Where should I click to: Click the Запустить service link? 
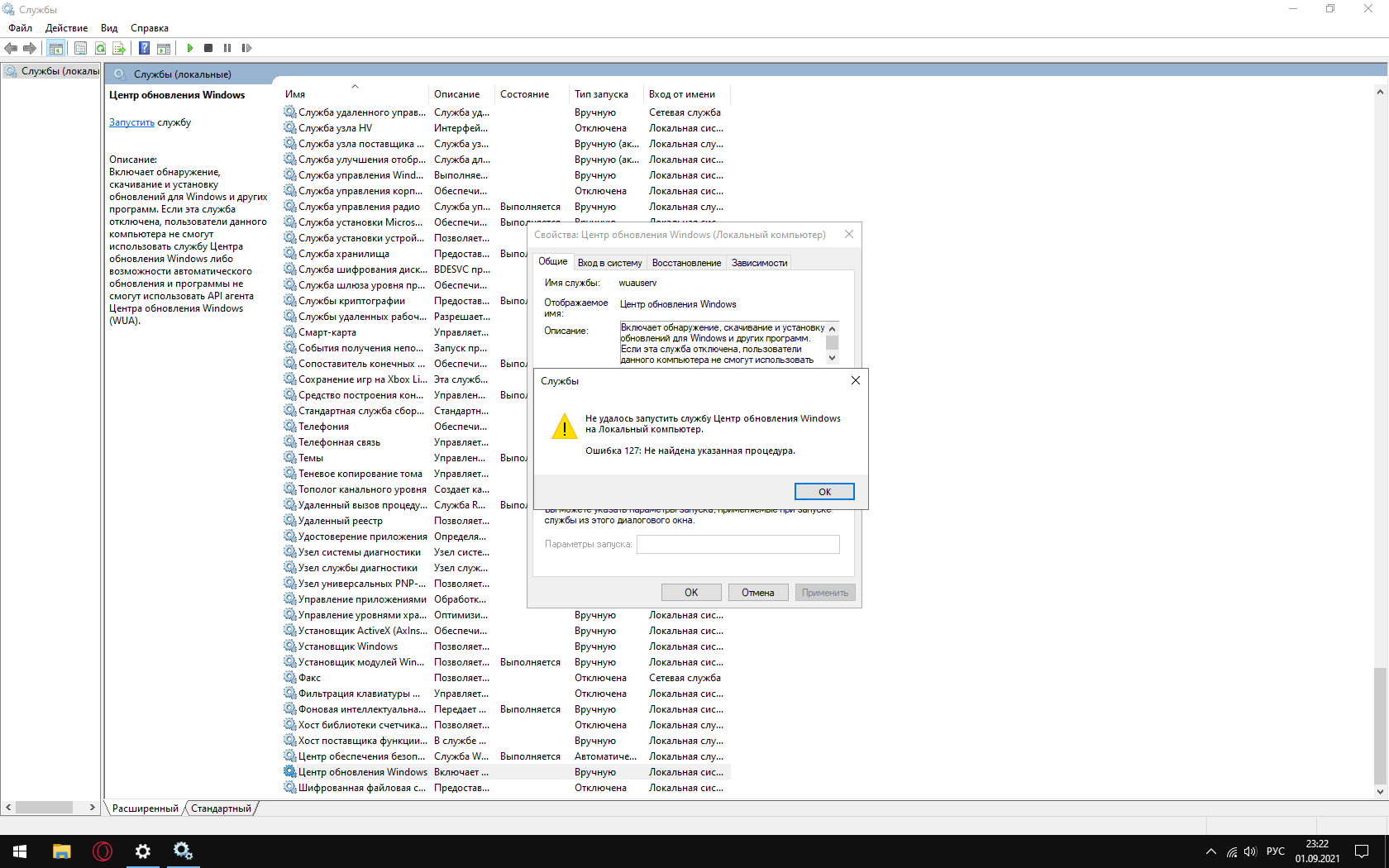tap(131, 122)
